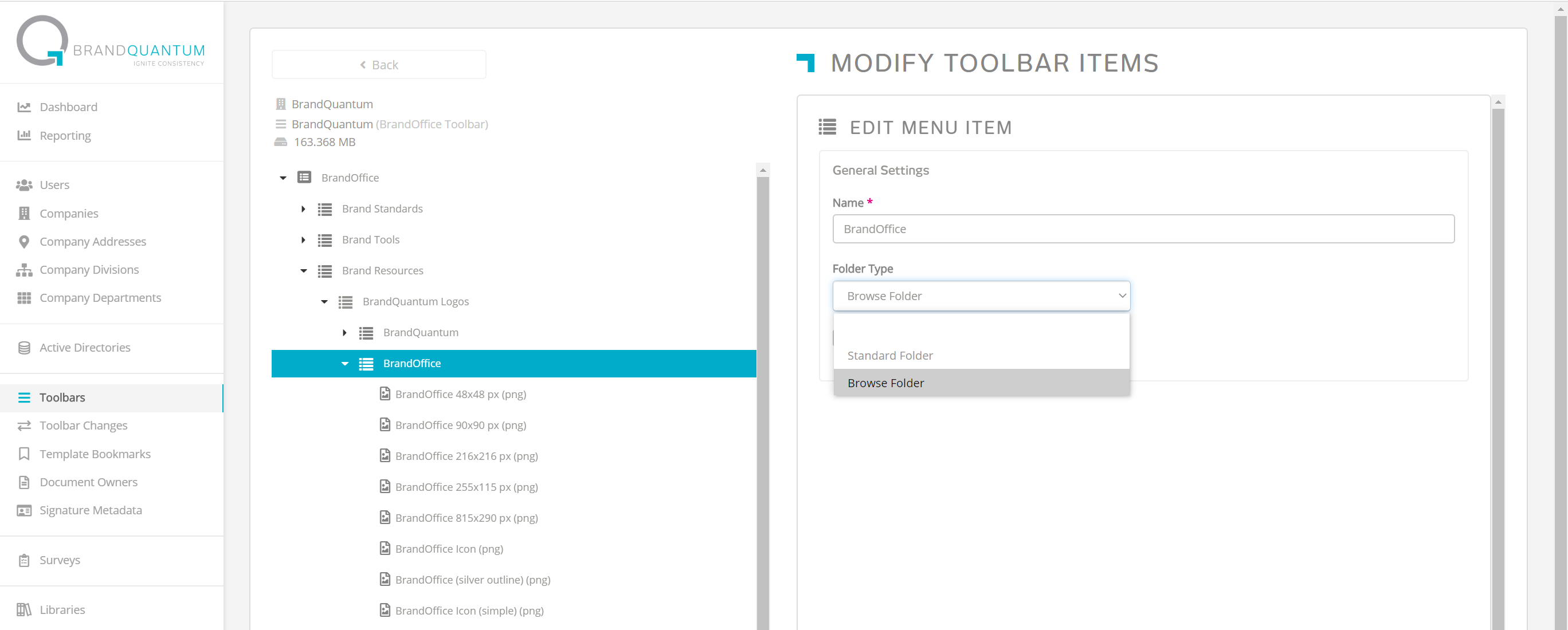Image resolution: width=1568 pixels, height=630 pixels.
Task: Collapse the root BrandOffice tree node
Action: [283, 178]
